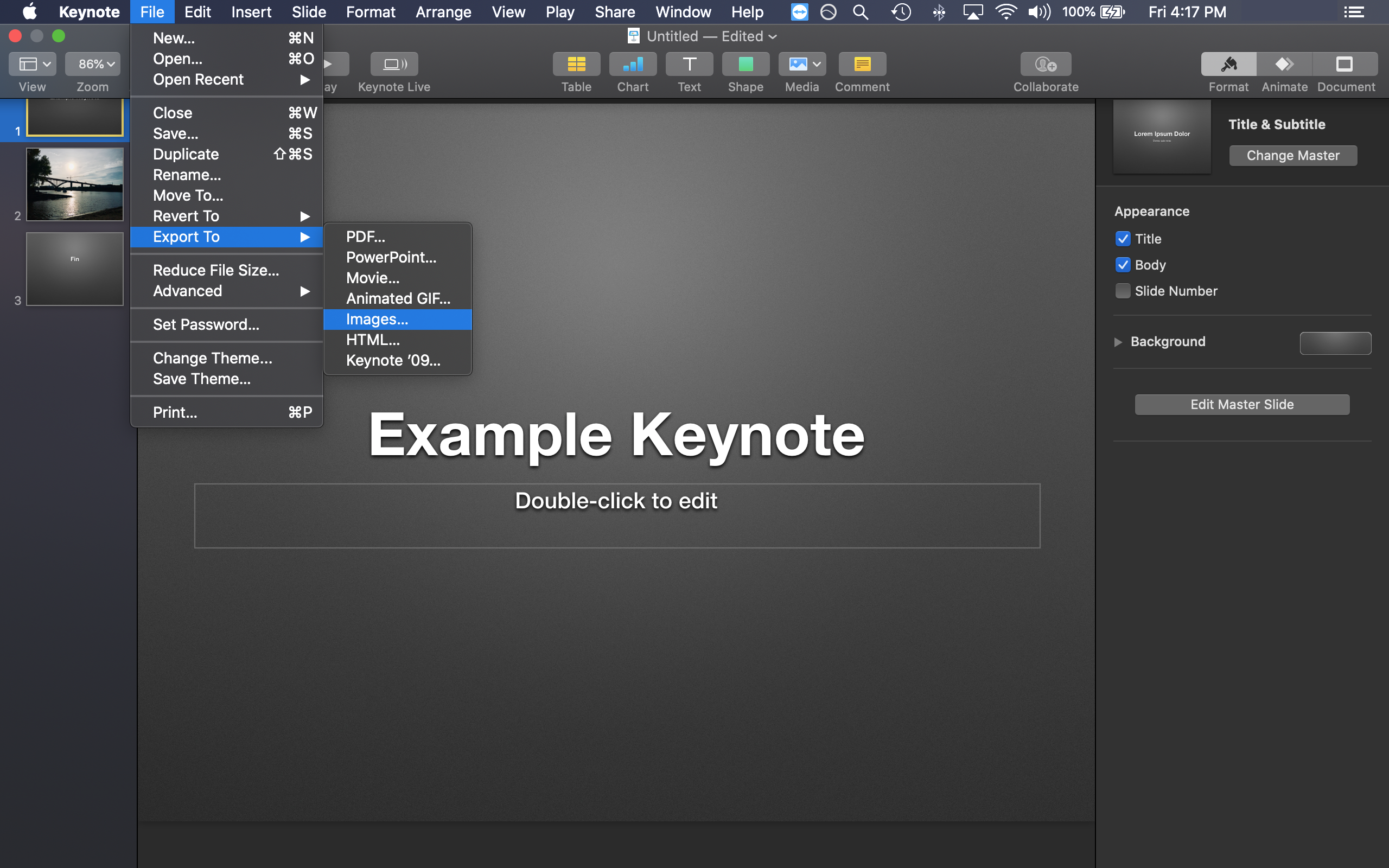
Task: Start Keynote Live from the toolbar
Action: click(394, 63)
